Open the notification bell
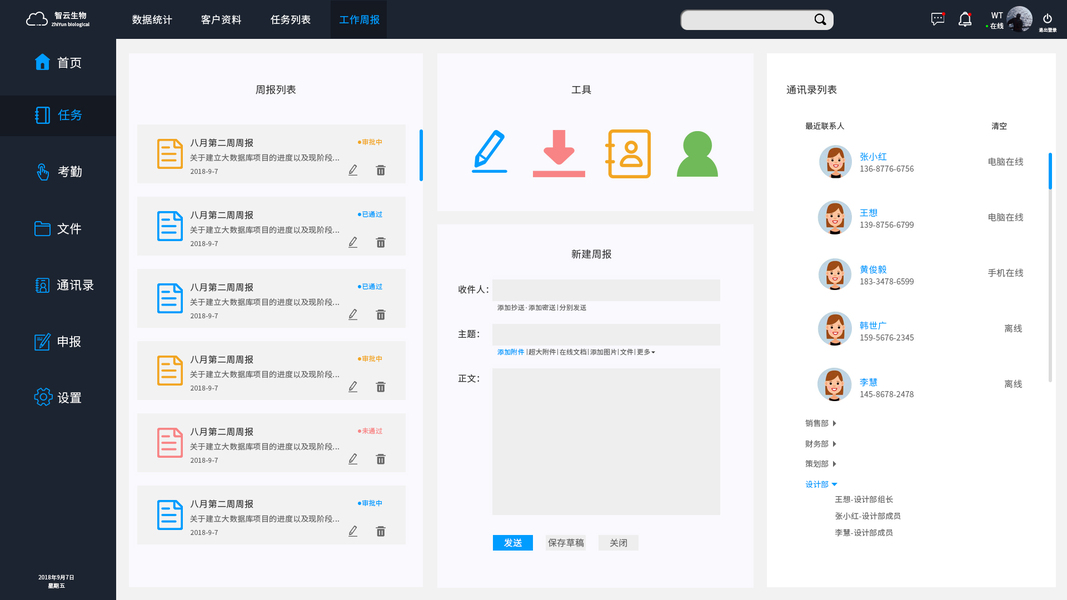This screenshot has height=600, width=1067. click(x=965, y=19)
